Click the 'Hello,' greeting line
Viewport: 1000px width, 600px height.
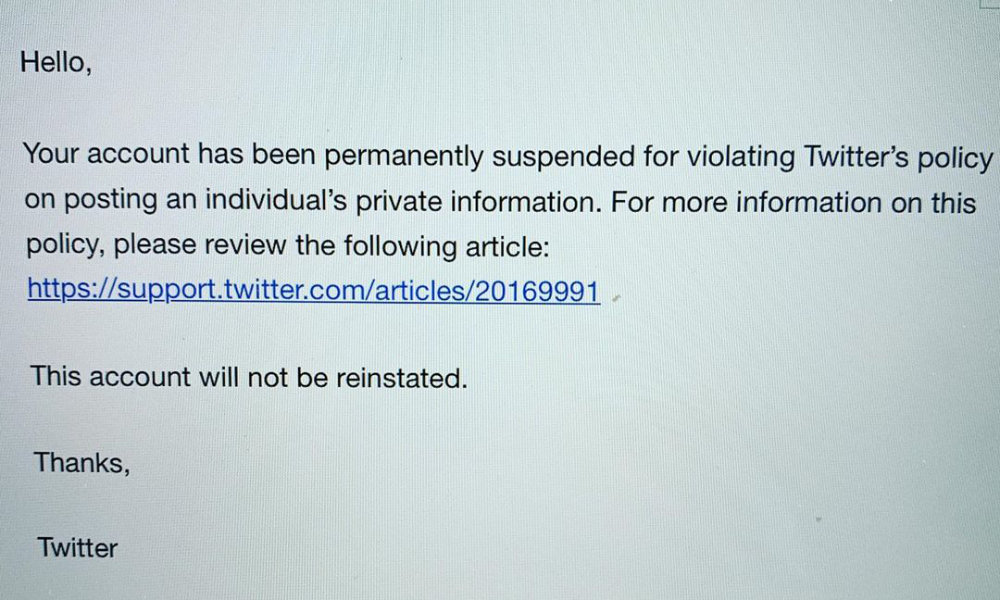point(56,62)
